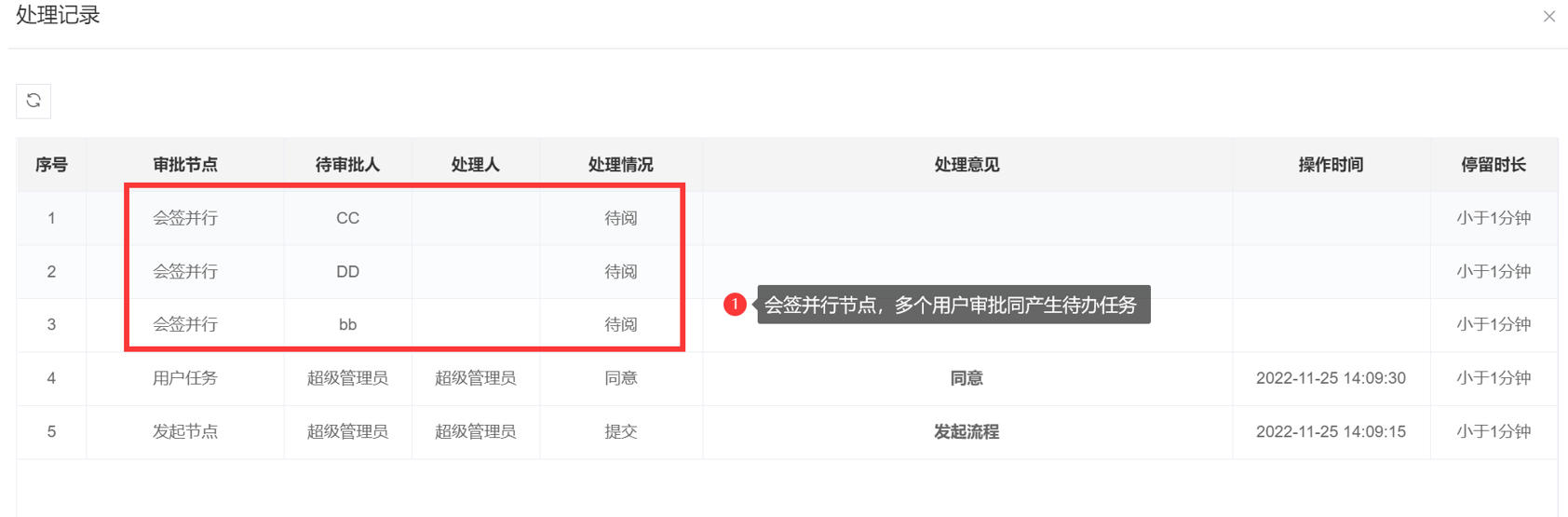
Task: Click the DD pending approver cell
Action: (347, 272)
